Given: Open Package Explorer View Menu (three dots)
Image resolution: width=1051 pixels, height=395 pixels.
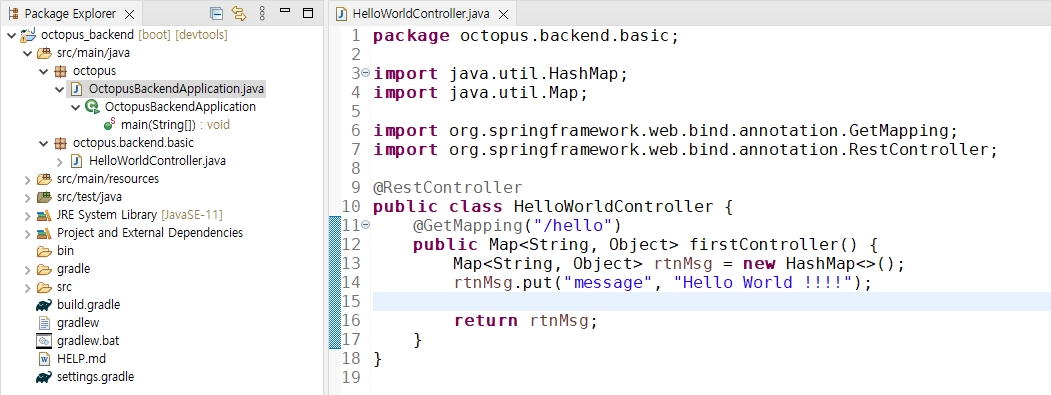Looking at the screenshot, I should click(262, 13).
